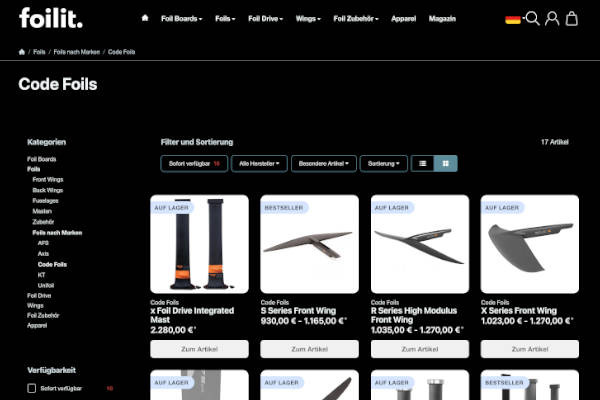Click R Series High Modulus Front Wing title

pyautogui.click(x=414, y=315)
